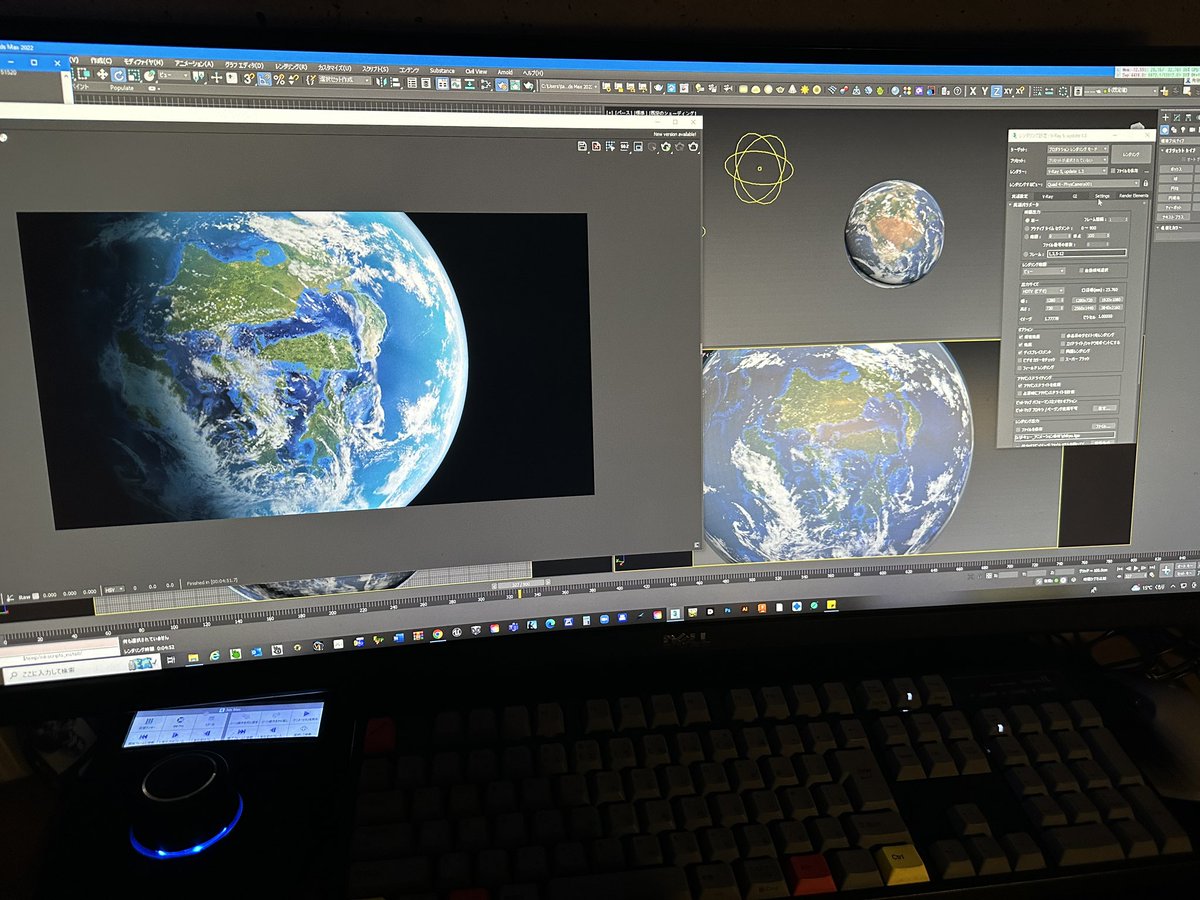Viewport: 1200px width, 900px height.
Task: Toggle the Spinner Snap button
Action: pos(293,79)
